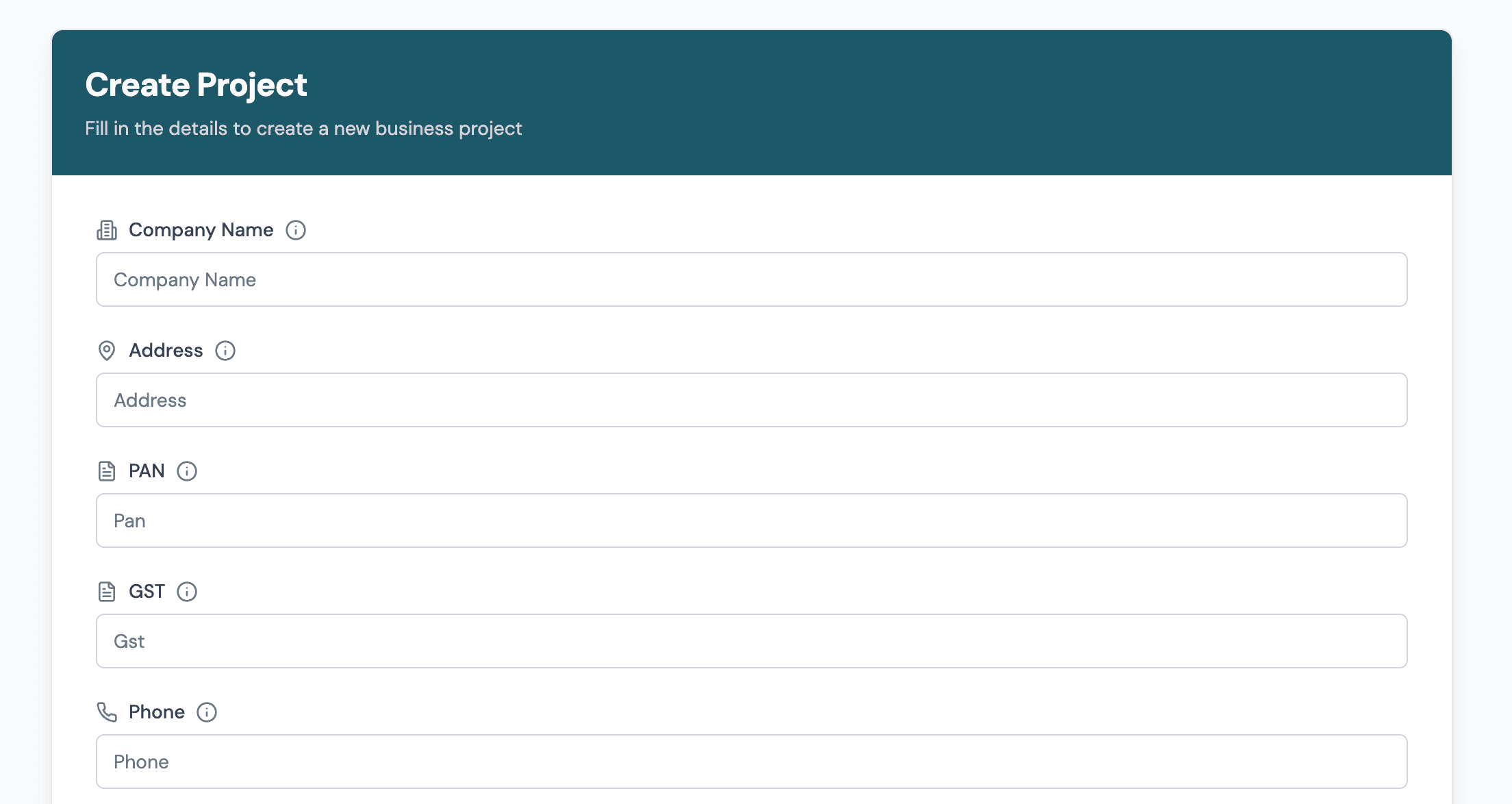The image size is (1512, 804).
Task: Click the telephone icon beside Phone label
Action: click(x=107, y=712)
